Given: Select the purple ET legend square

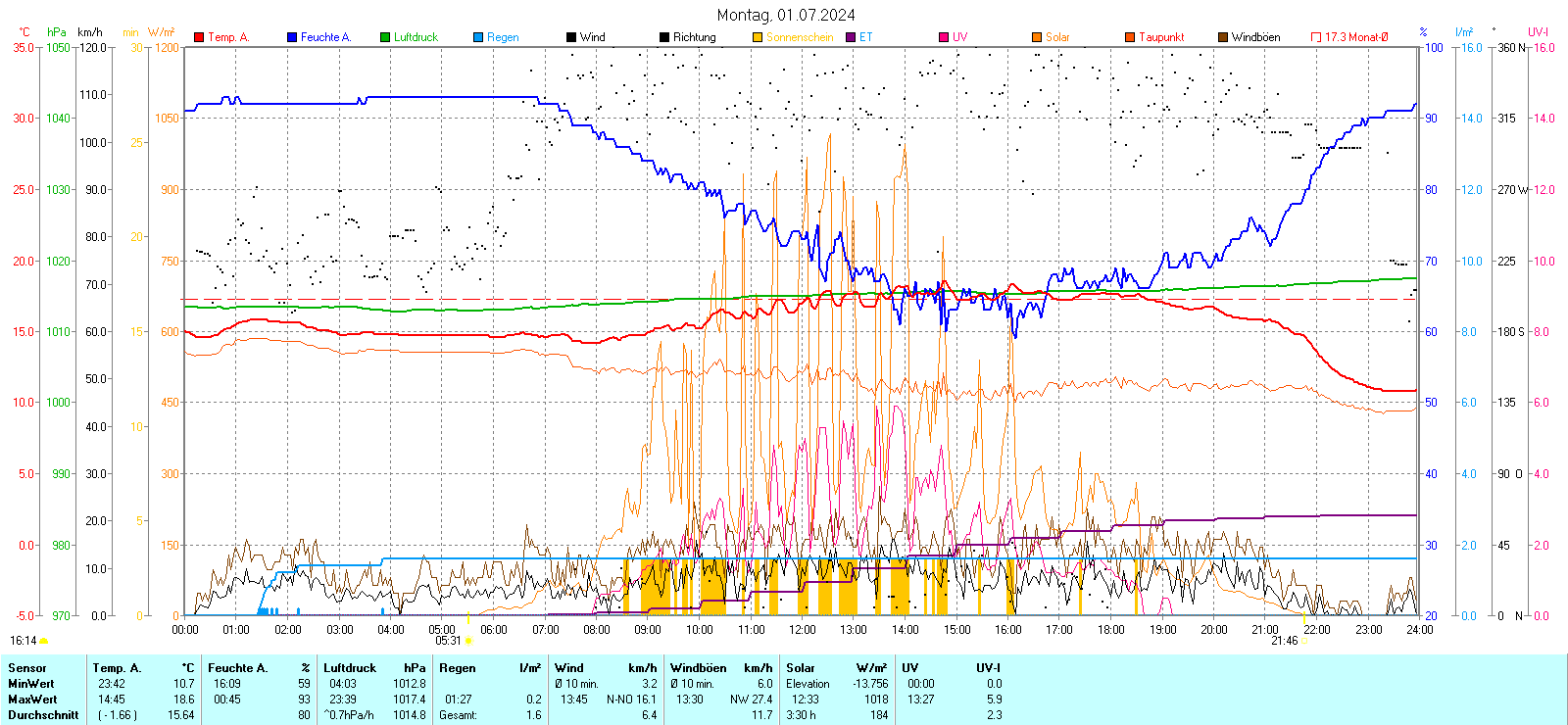Looking at the screenshot, I should 851,37.
